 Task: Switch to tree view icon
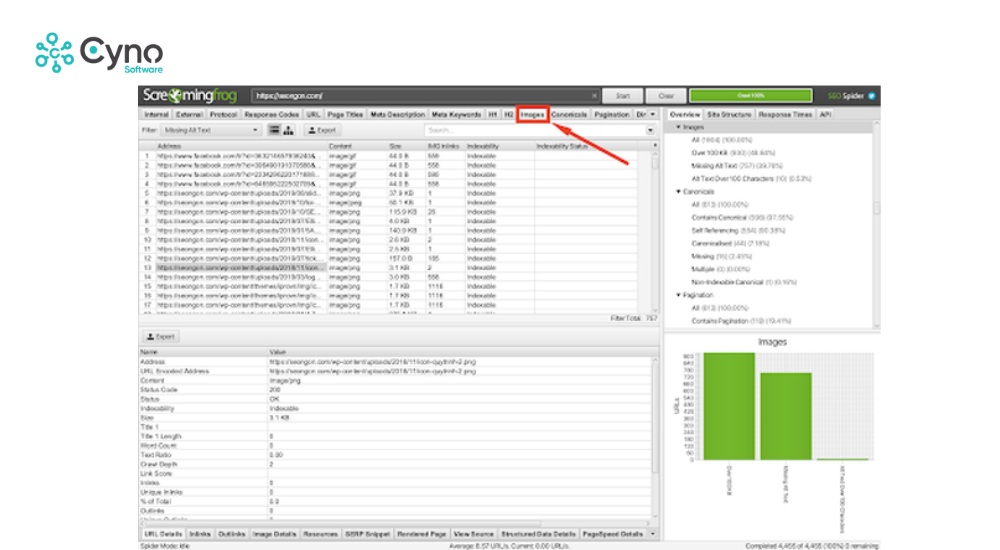tap(288, 130)
